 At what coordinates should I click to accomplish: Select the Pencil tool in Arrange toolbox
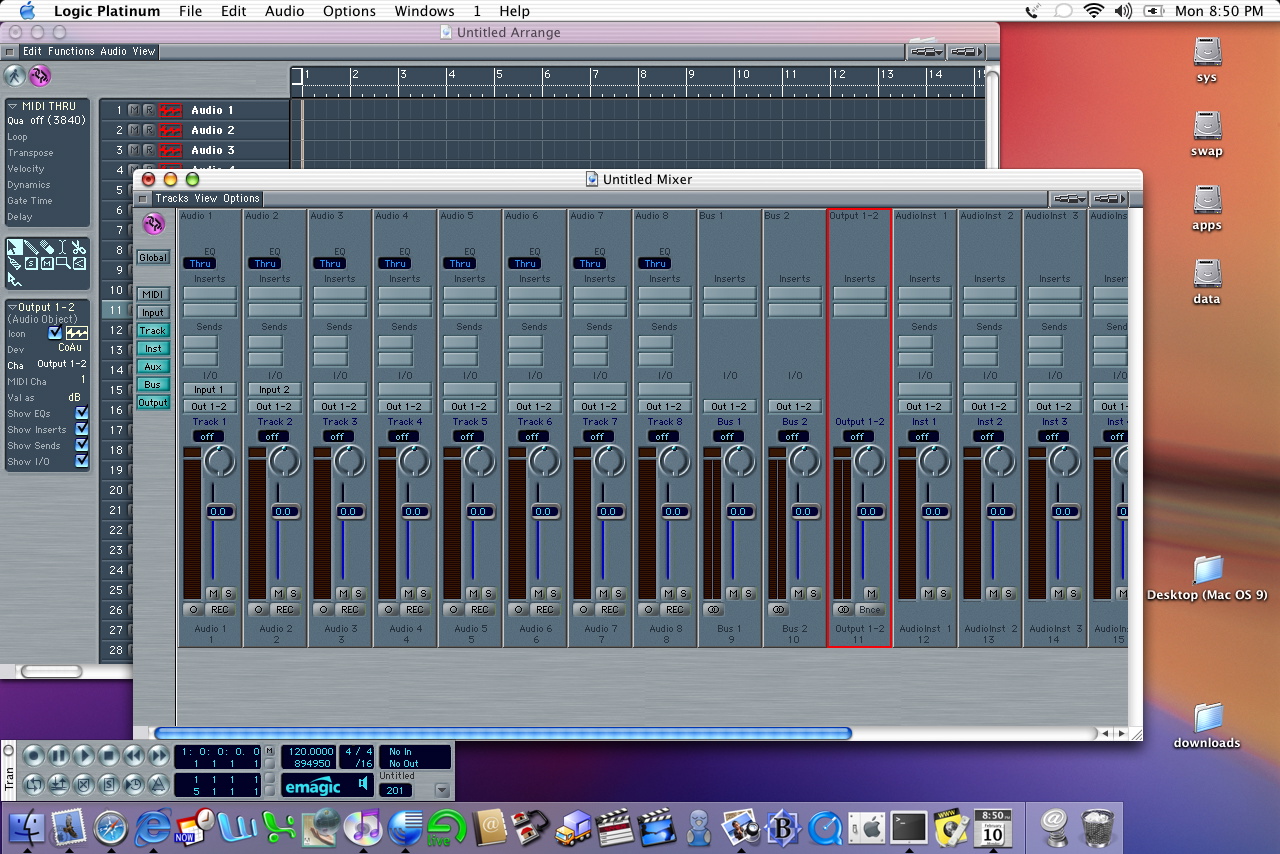[31, 247]
